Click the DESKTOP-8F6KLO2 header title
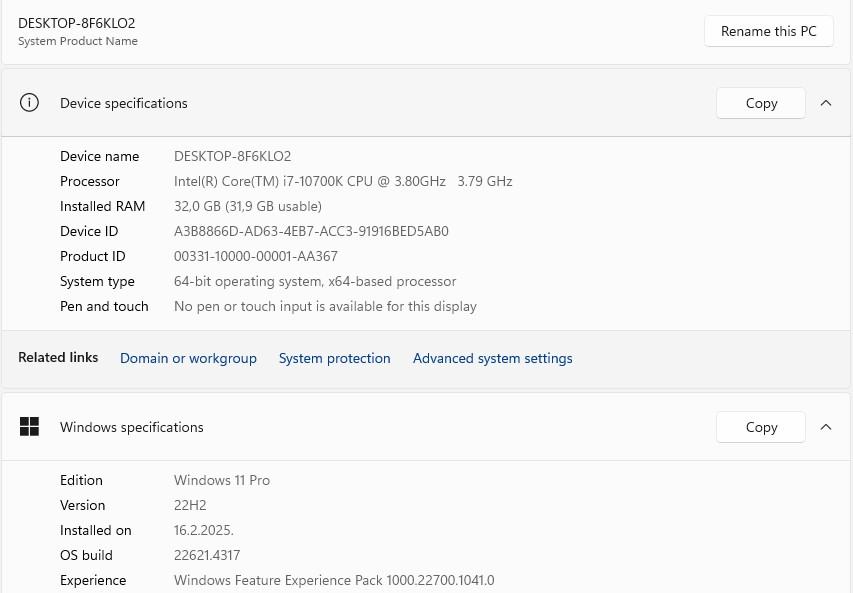Screen dimensions: 853x593 (77, 23)
